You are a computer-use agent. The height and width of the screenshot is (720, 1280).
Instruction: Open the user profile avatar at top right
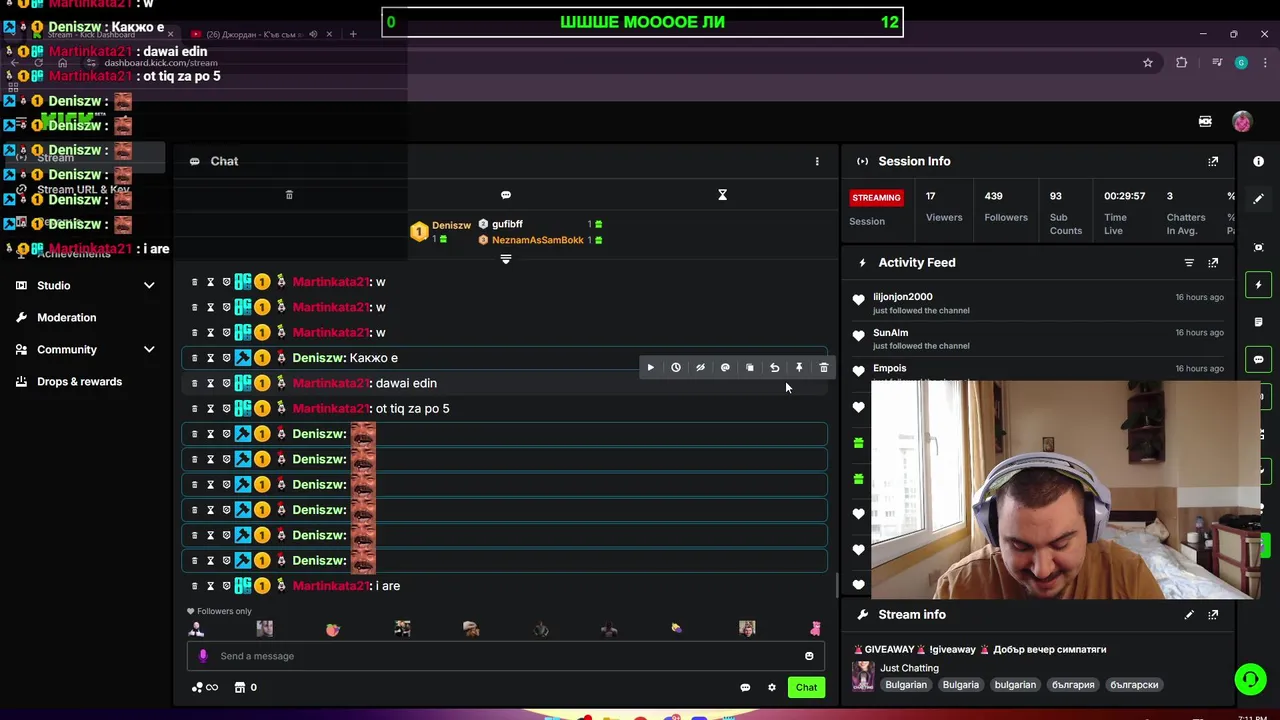[1242, 121]
